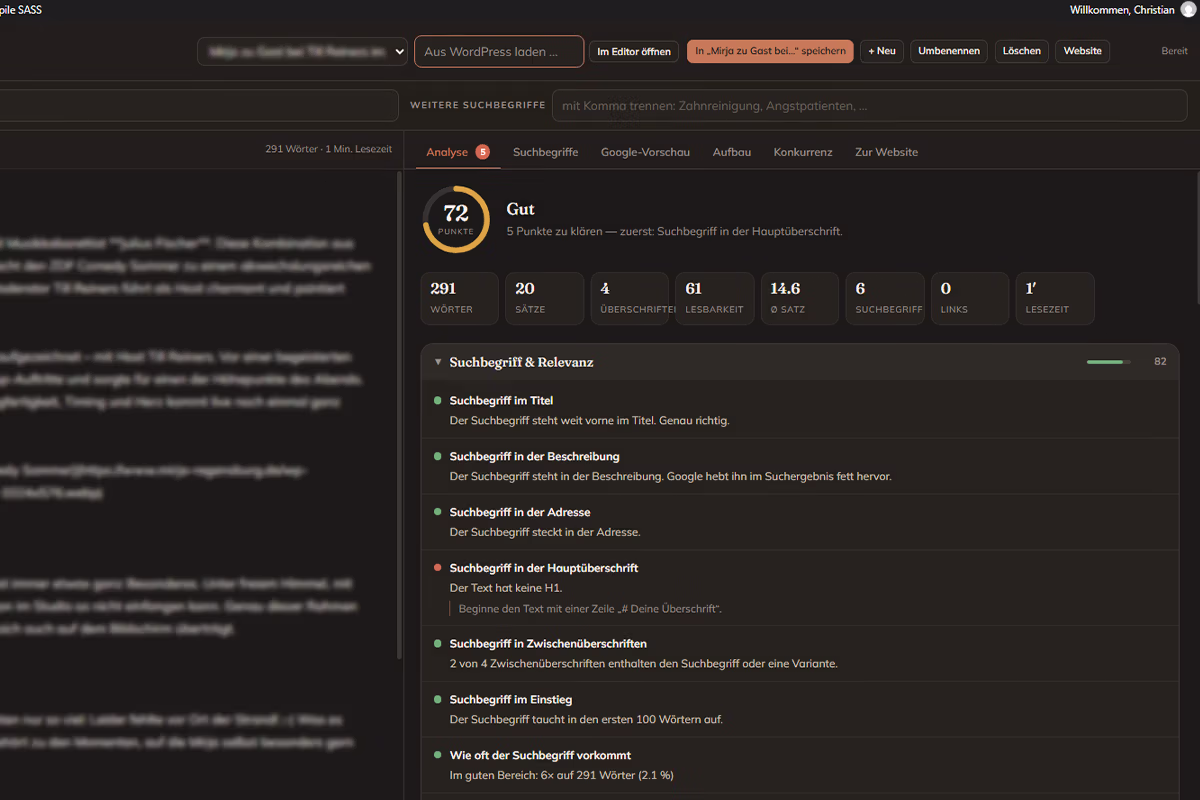
Task: Select 'Wie oft der Suchbegriff vorkommt' heading
Action: click(540, 756)
